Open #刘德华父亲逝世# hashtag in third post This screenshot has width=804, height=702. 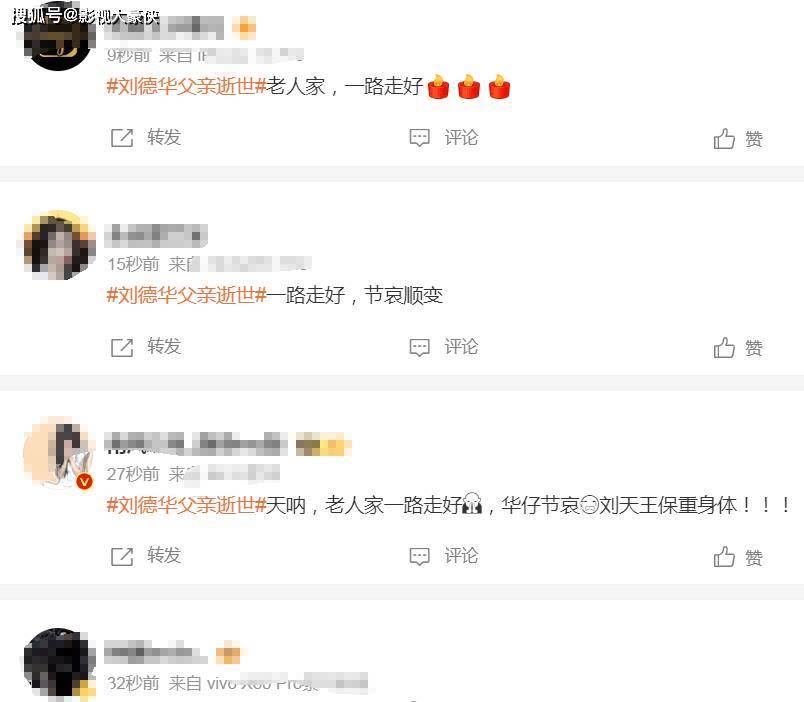click(x=186, y=506)
